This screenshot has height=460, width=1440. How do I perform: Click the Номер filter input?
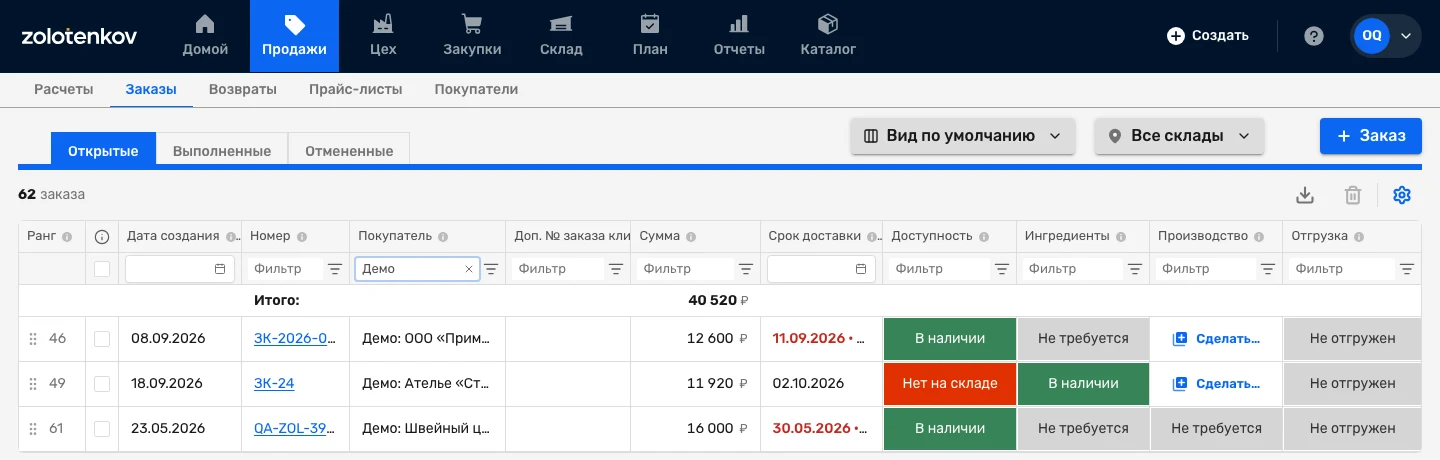click(x=287, y=269)
